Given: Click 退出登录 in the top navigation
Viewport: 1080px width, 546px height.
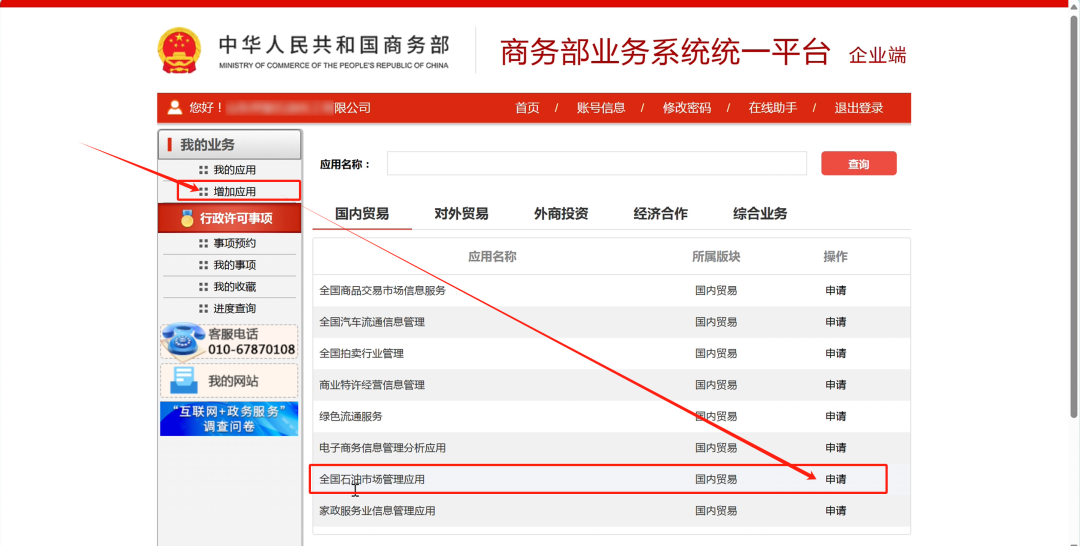Looking at the screenshot, I should point(859,108).
